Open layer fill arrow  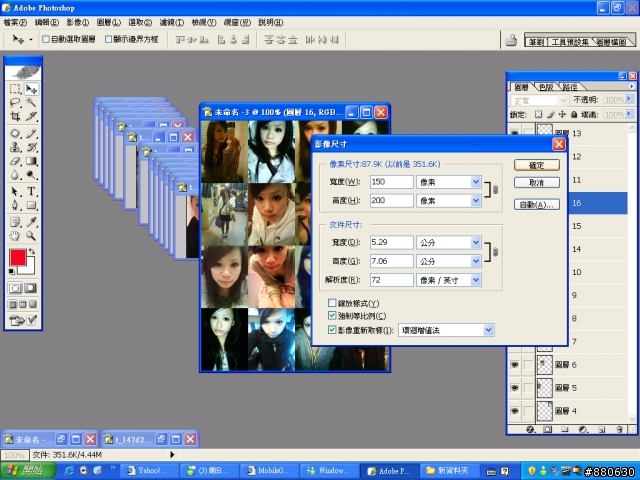click(x=629, y=114)
